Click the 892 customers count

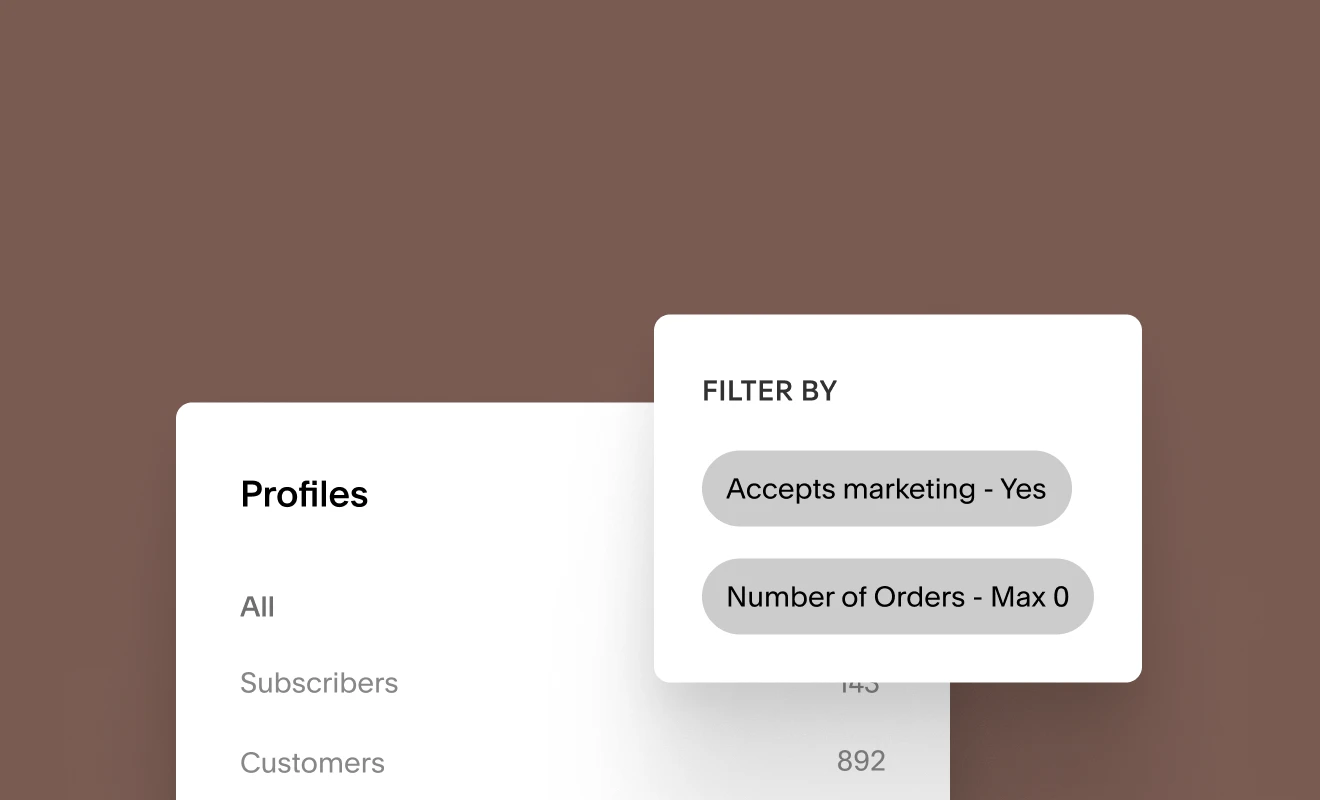(861, 761)
